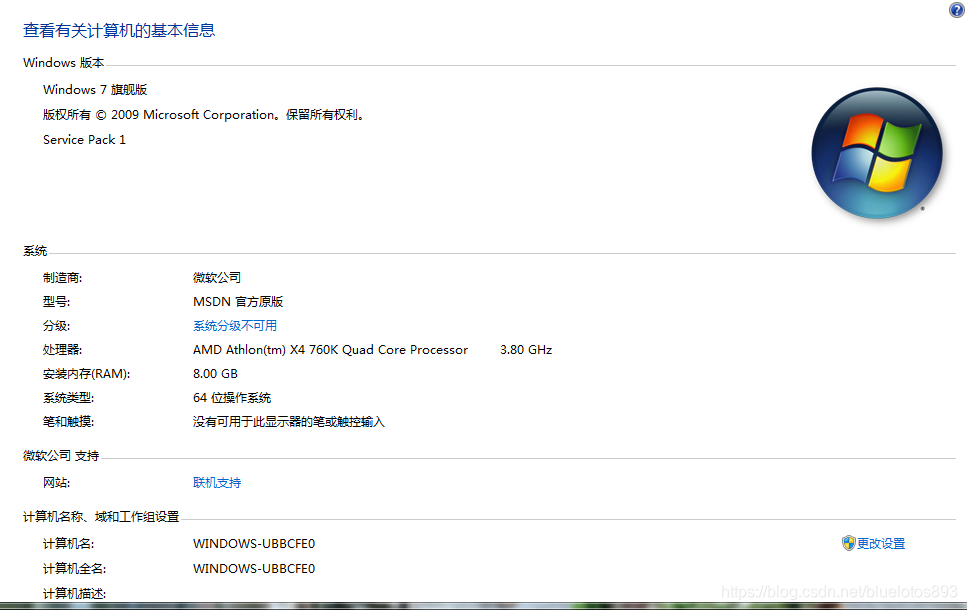The width and height of the screenshot is (967, 610).
Task: Click the 没有可用于此显示器的笔或触控输入 text
Action: (289, 422)
